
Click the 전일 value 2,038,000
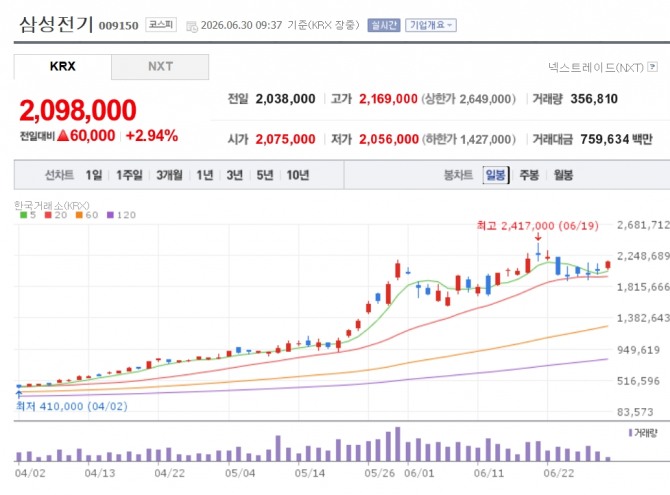285,99
